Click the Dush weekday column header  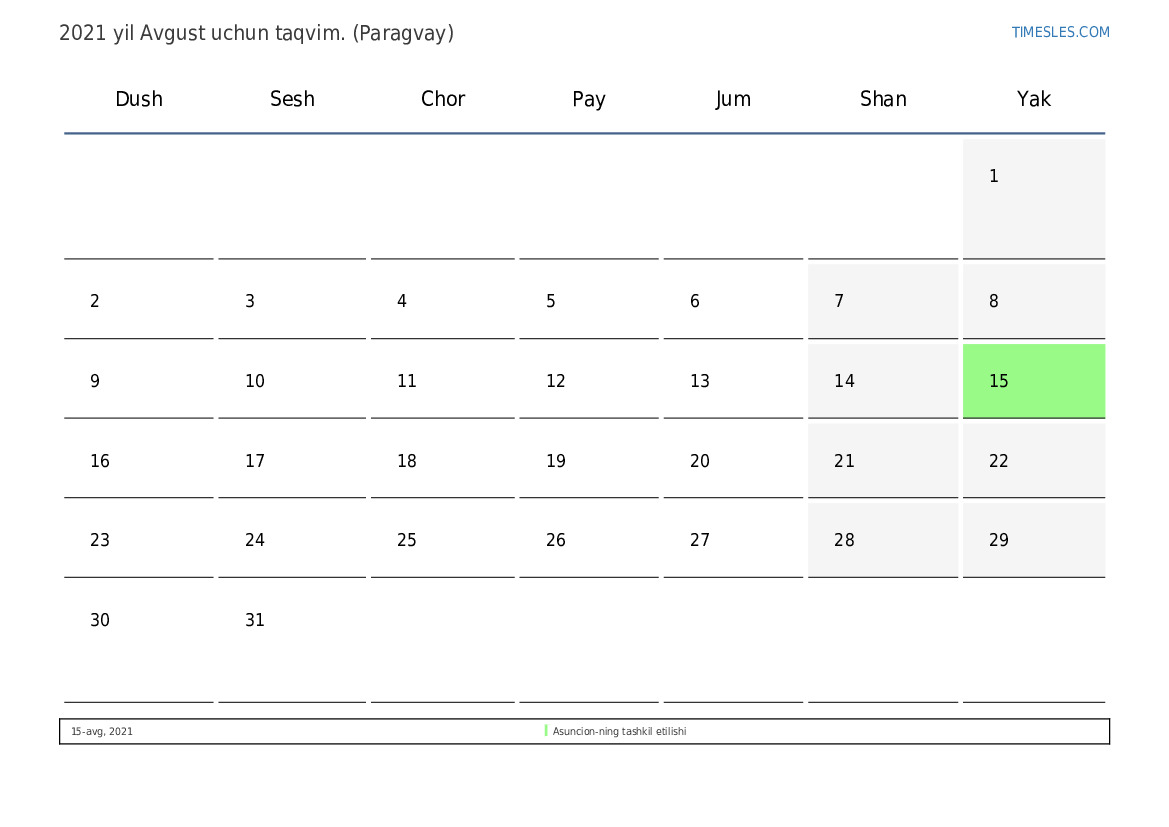tap(139, 99)
